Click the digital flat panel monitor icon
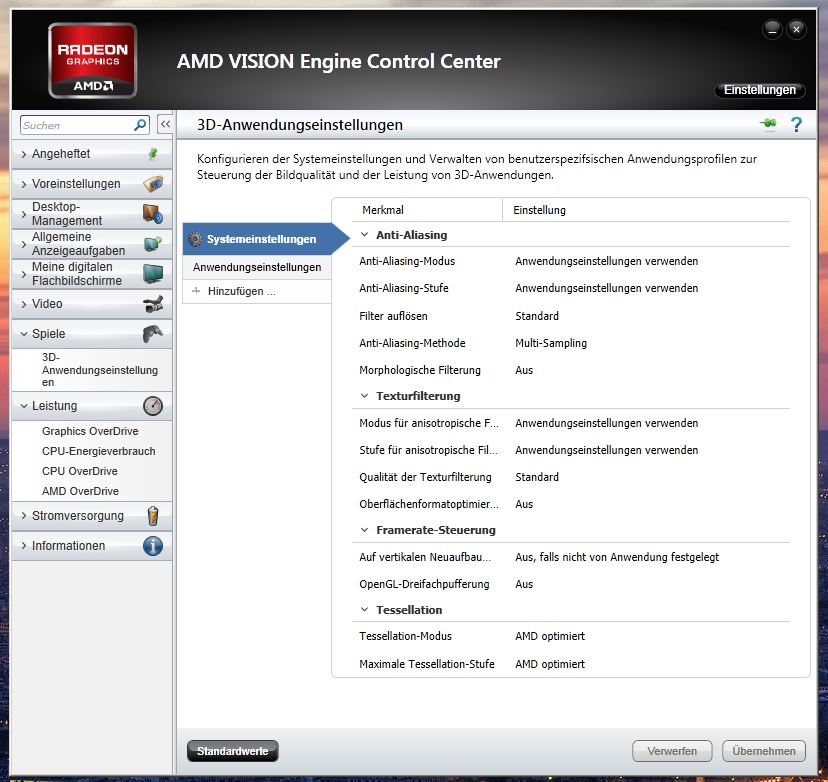 coord(153,274)
